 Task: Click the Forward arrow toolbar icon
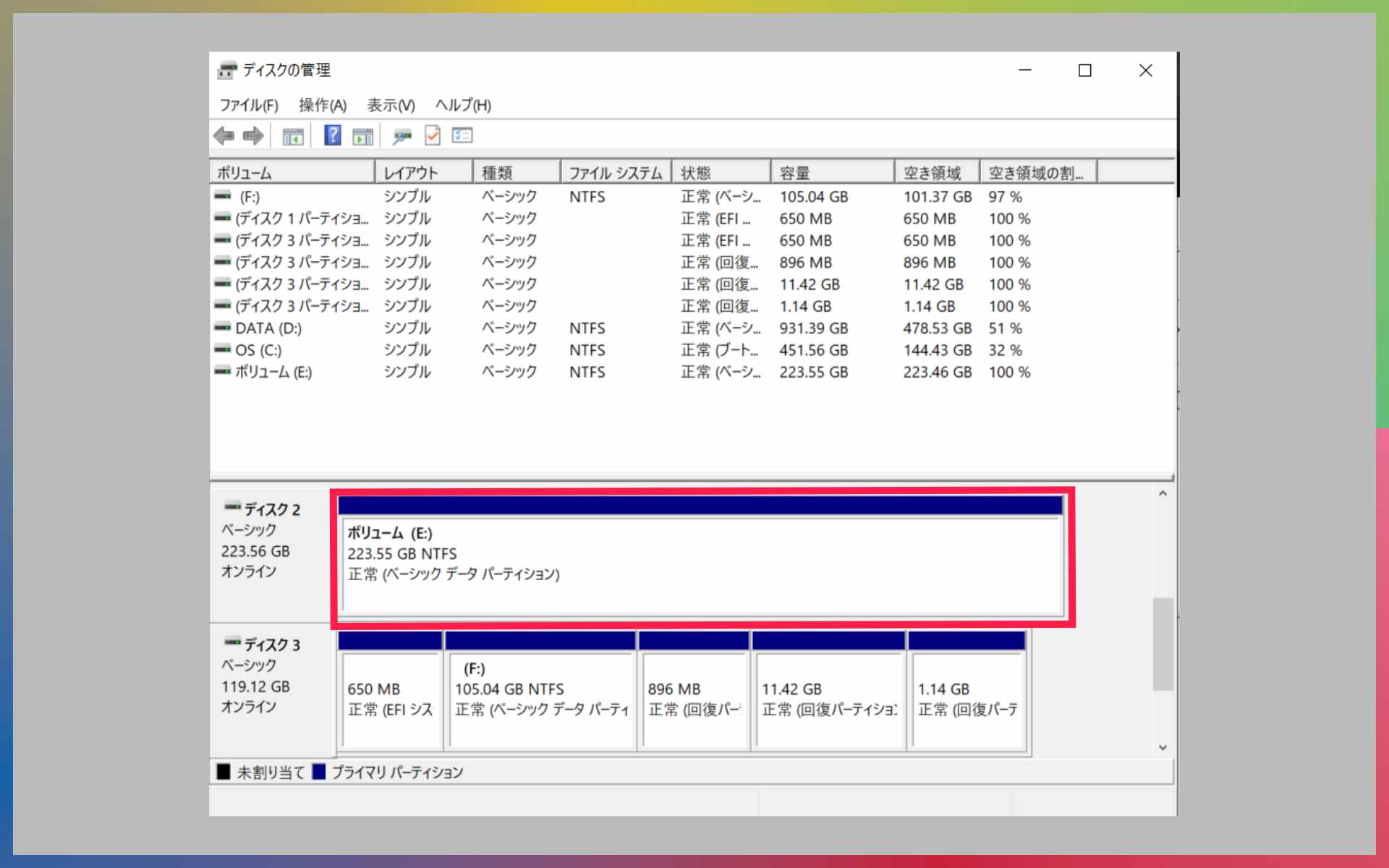(253, 135)
